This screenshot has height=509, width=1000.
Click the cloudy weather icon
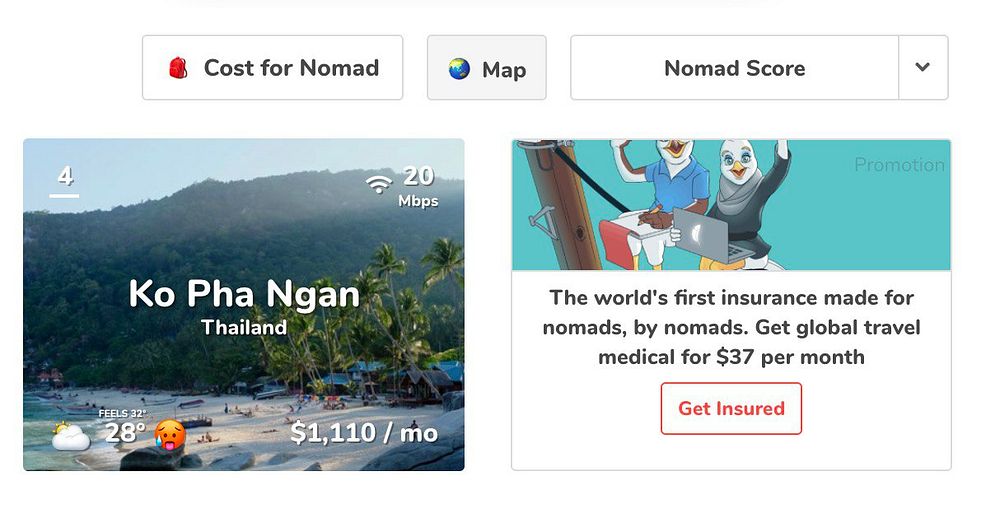[x=71, y=436]
